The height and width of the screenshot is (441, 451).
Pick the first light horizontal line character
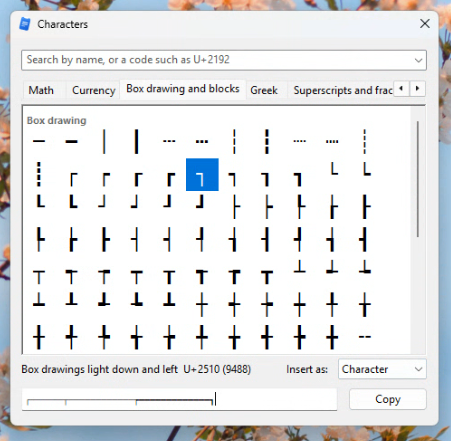[x=39, y=141]
